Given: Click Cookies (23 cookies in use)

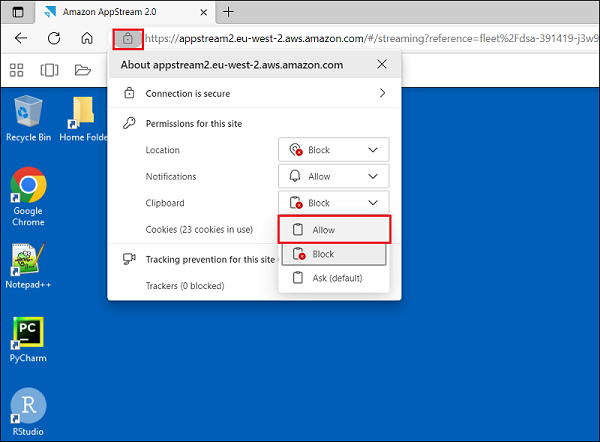Looking at the screenshot, I should [199, 230].
